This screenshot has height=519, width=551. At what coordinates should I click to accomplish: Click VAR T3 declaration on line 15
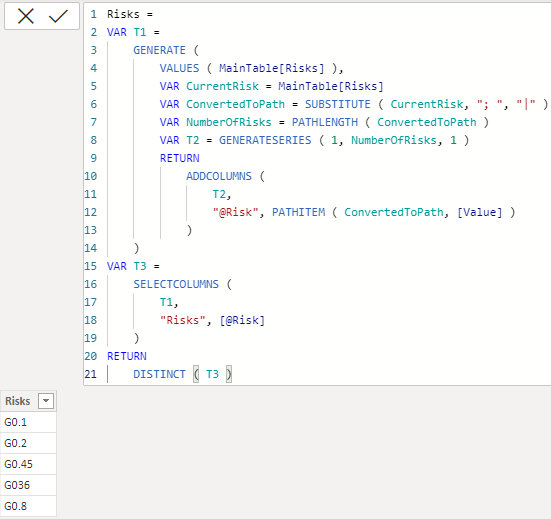127,266
